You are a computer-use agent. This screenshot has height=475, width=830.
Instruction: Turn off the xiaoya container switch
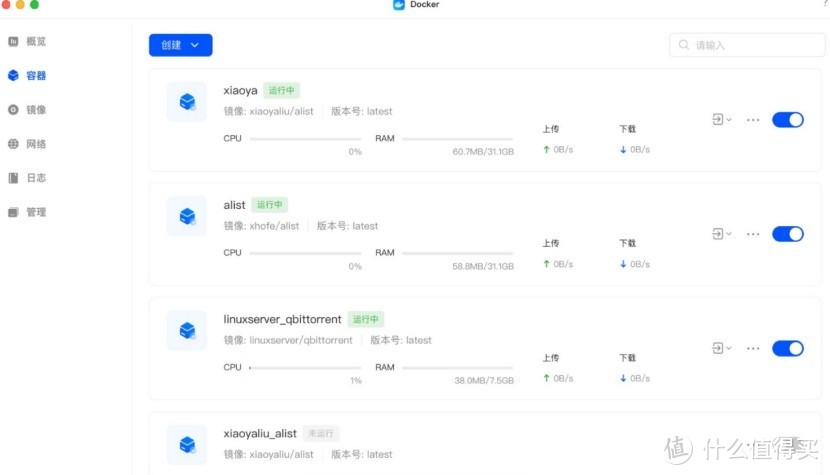[x=788, y=120]
